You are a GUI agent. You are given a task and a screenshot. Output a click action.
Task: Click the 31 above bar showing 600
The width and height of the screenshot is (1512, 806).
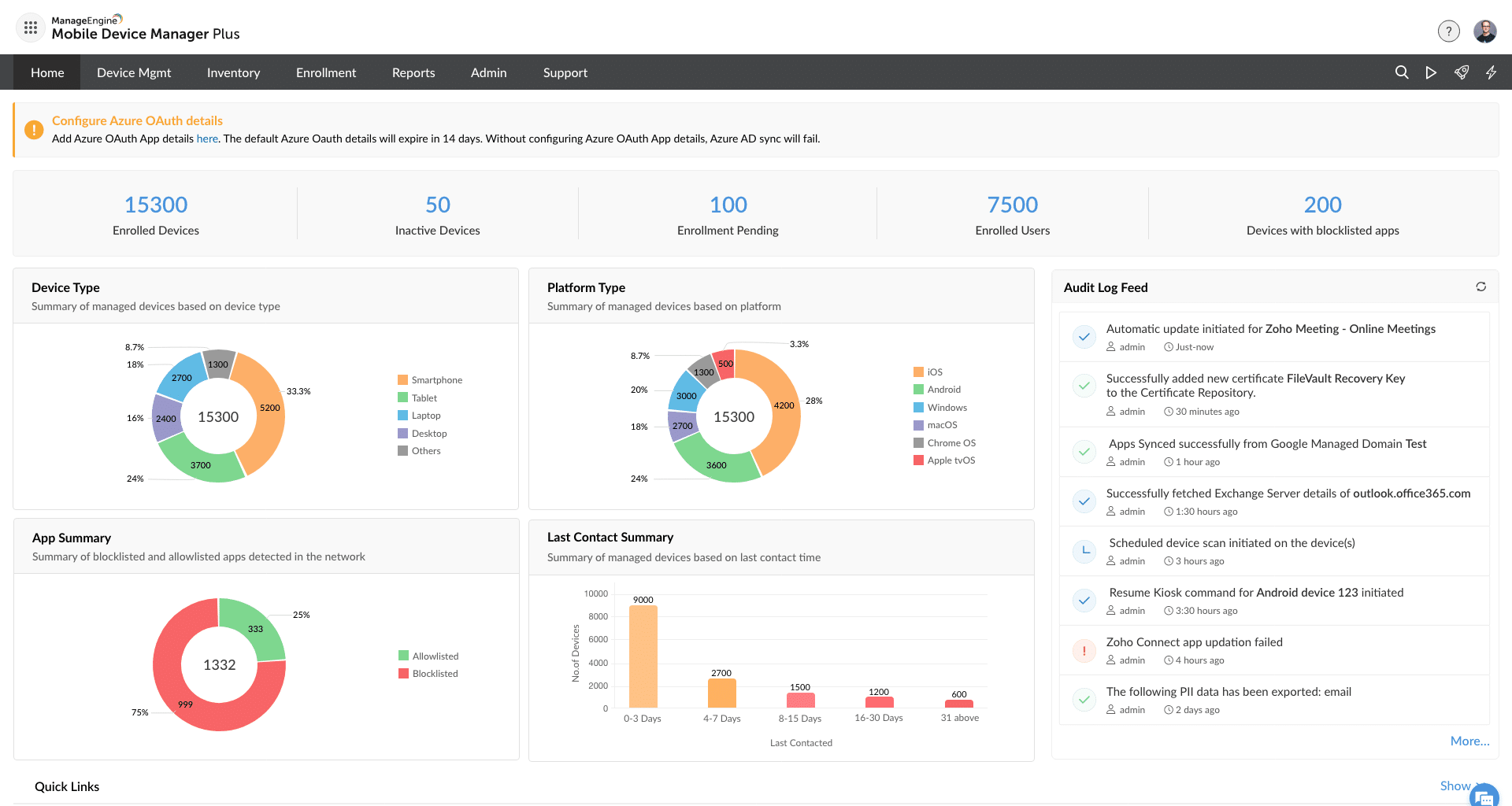click(958, 704)
